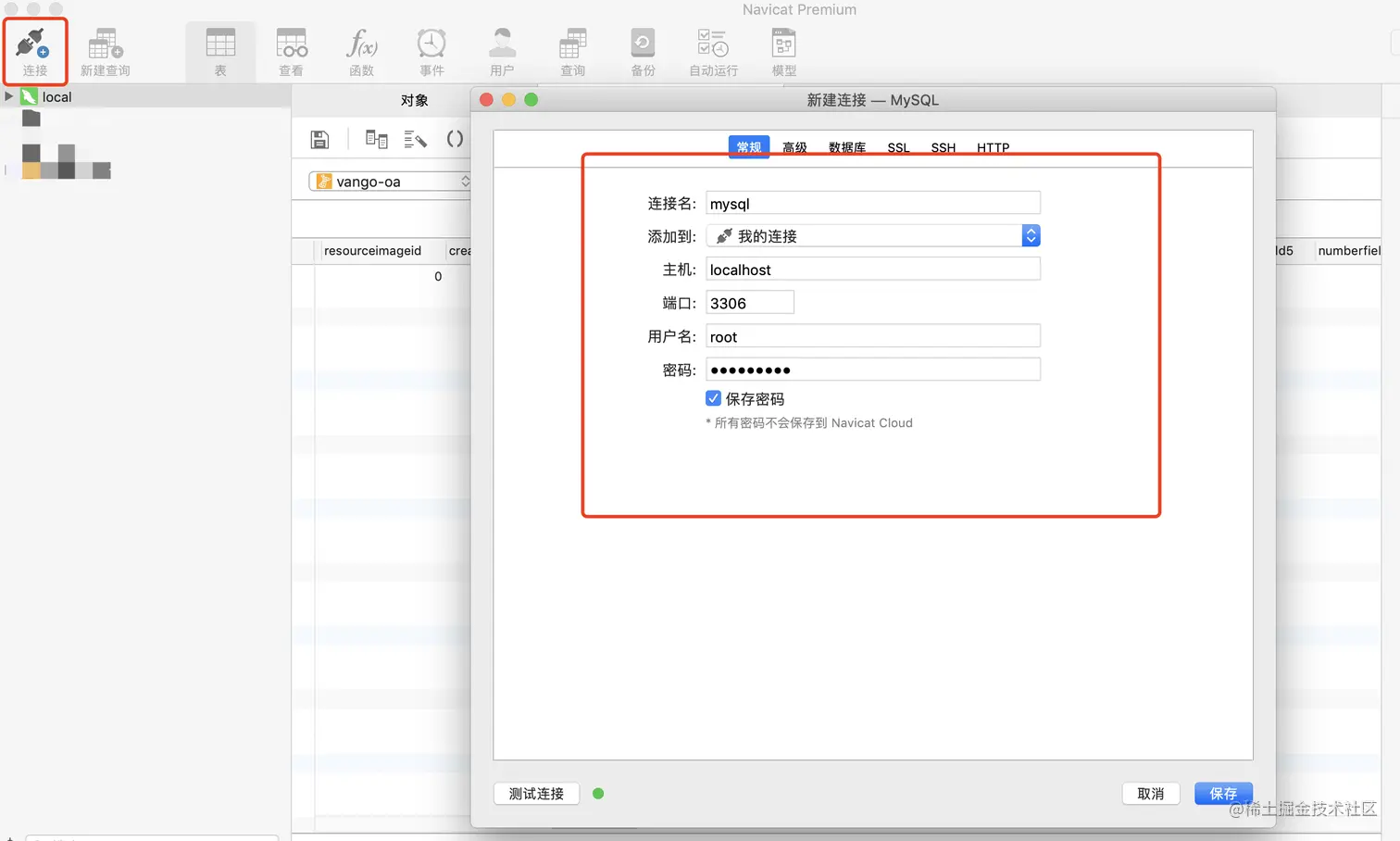Select the 表 (Table) toolbar icon
The image size is (1400, 841).
tap(220, 51)
